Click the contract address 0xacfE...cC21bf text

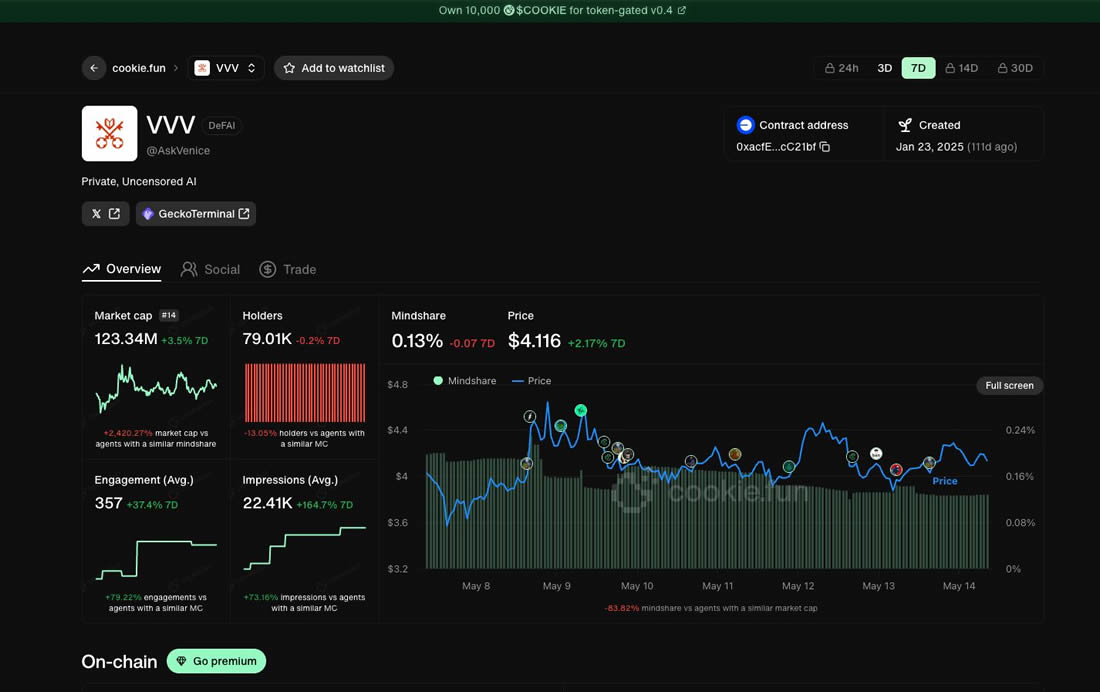pyautogui.click(x=776, y=147)
